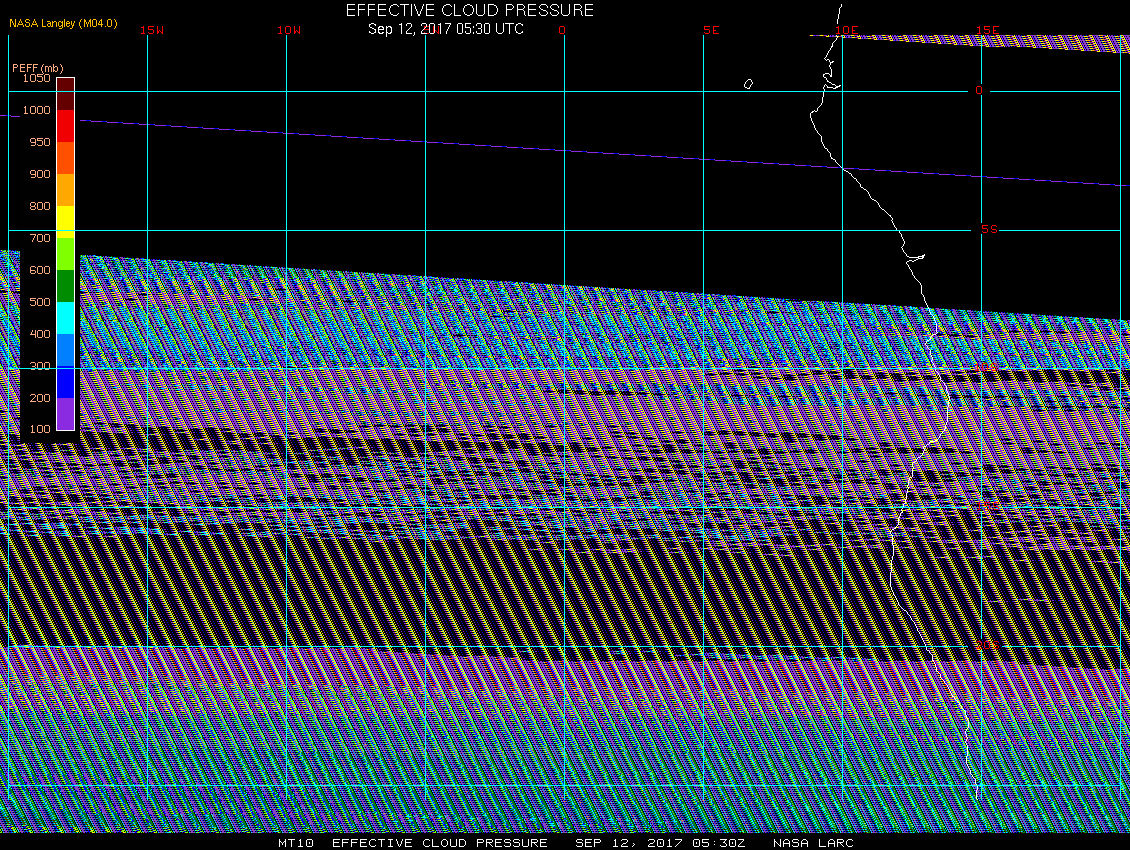The image size is (1130, 850).
Task: Pick the light green legend color band
Action: pos(66,254)
